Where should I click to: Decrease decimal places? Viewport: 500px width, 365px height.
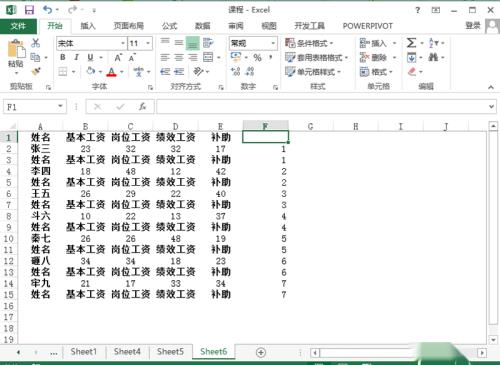coord(250,71)
